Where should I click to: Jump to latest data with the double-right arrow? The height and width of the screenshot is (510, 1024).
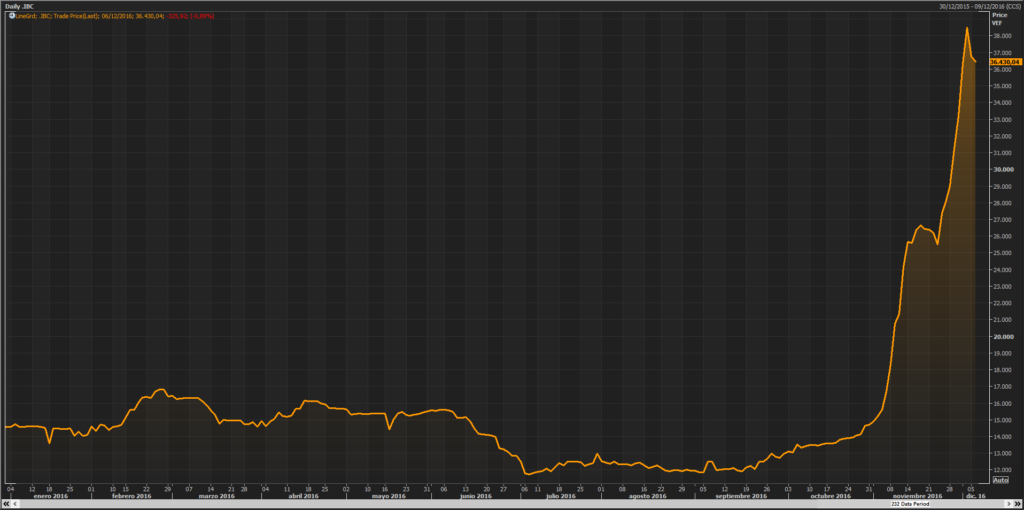(x=1017, y=504)
